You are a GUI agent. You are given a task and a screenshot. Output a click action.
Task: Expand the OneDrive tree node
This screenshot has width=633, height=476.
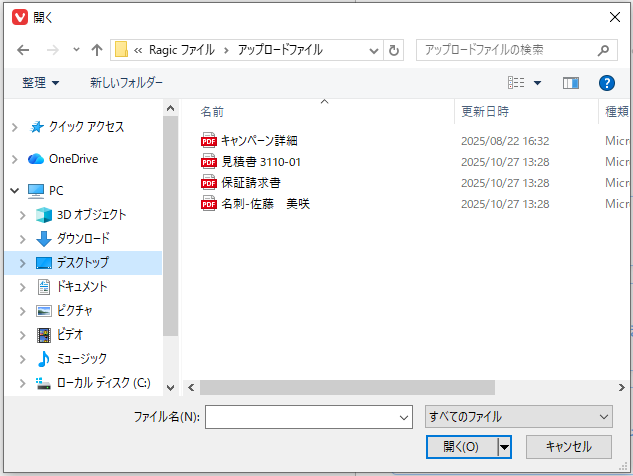tap(14, 159)
